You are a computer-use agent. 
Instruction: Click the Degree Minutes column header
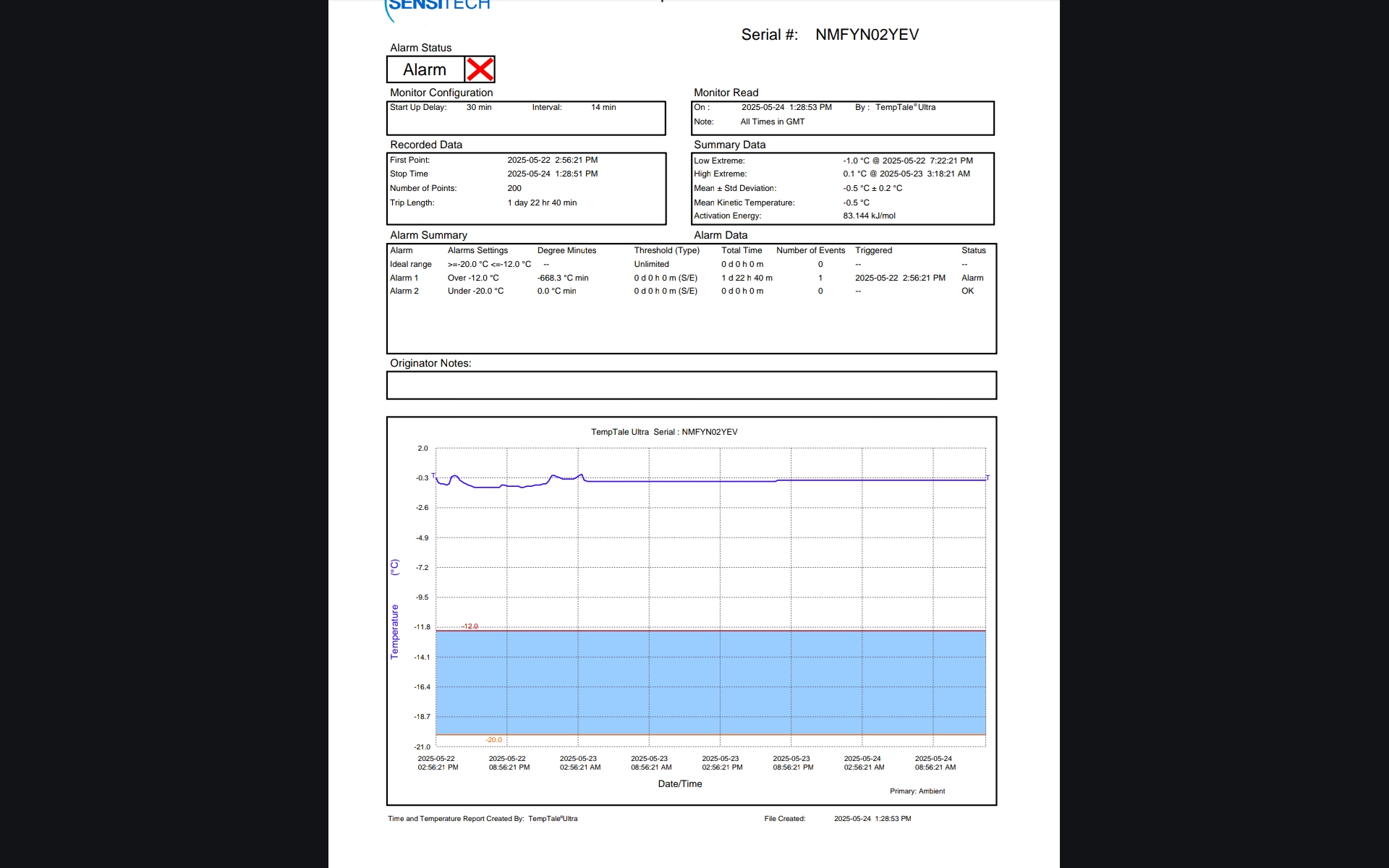(566, 250)
